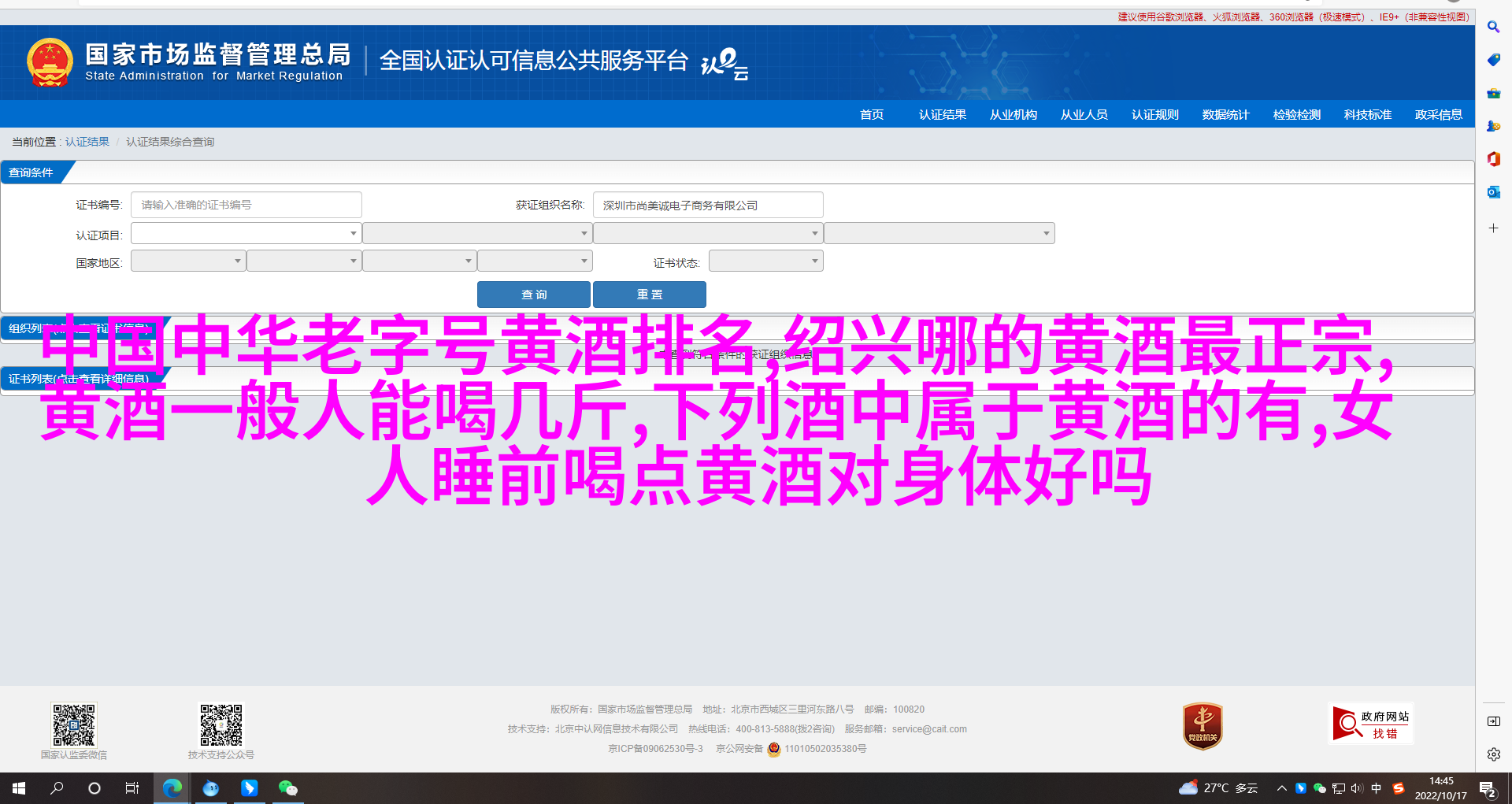Expand the first 认证项目 dropdown
Viewport: 1512px width, 804px height.
[x=246, y=234]
